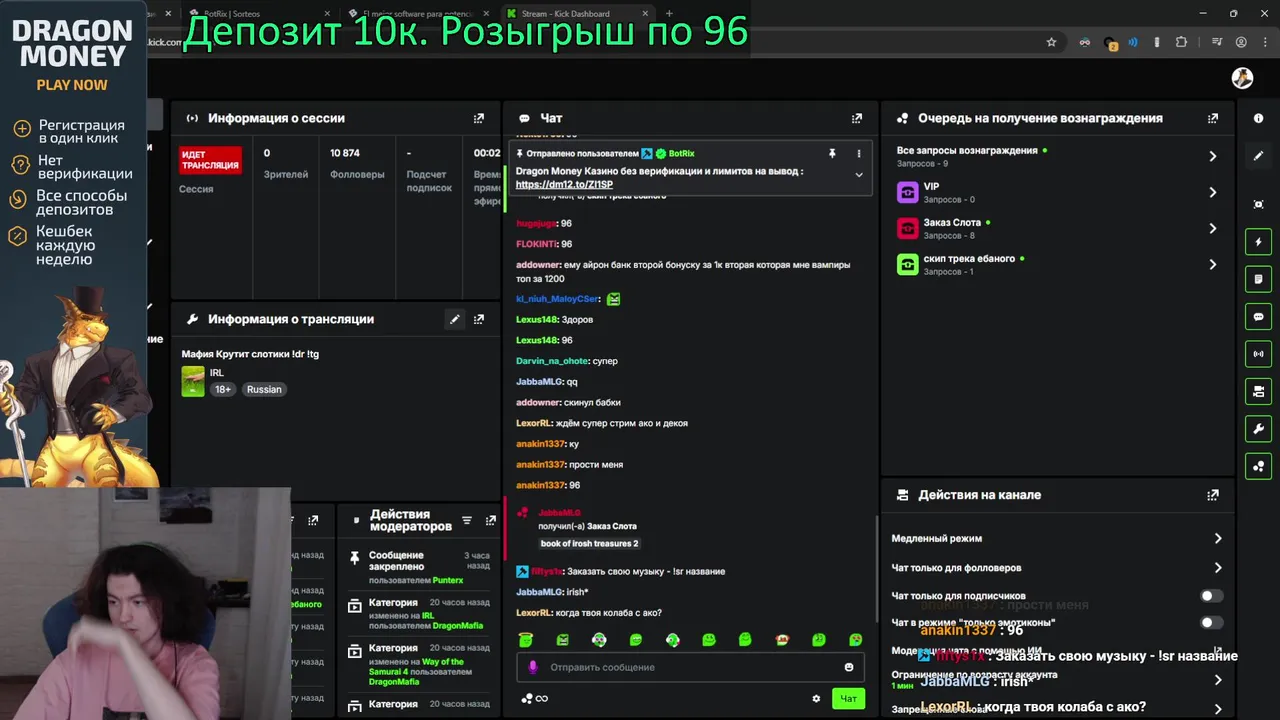Click addowner username on скинул бабки
This screenshot has height=720, width=1280.
538,403
